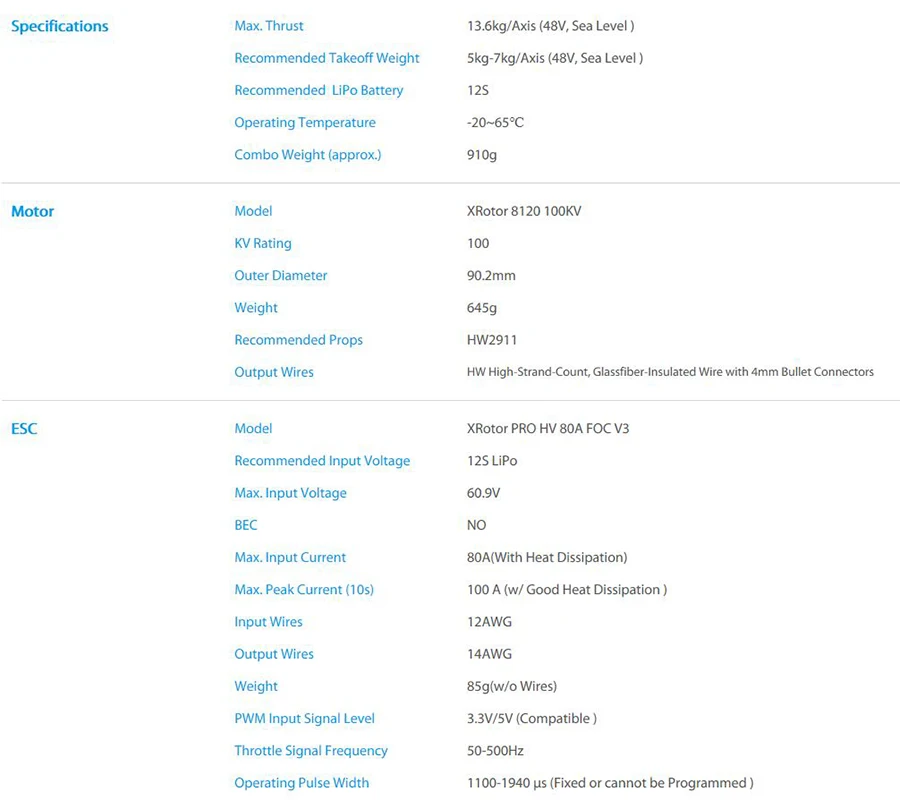This screenshot has height=800, width=900.
Task: Select the '80A(With Heat Dissipation)' value
Action: (x=546, y=557)
